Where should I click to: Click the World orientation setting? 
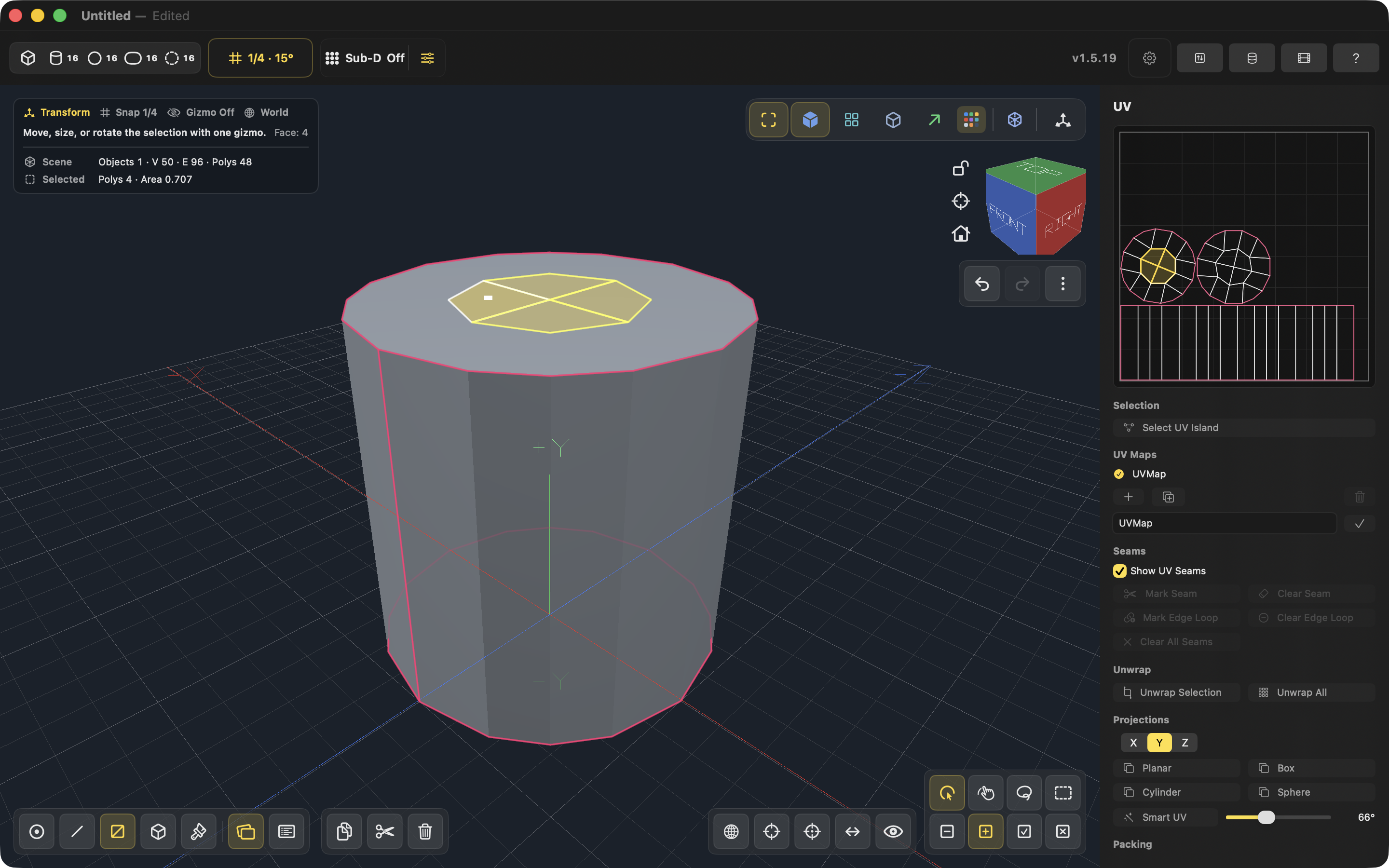coord(267,112)
